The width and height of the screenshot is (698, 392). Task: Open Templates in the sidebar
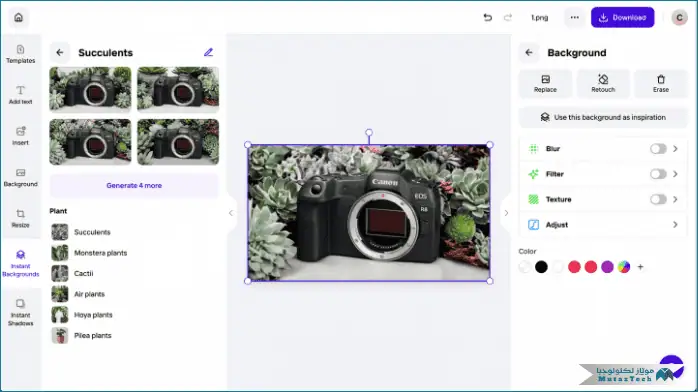click(x=20, y=54)
